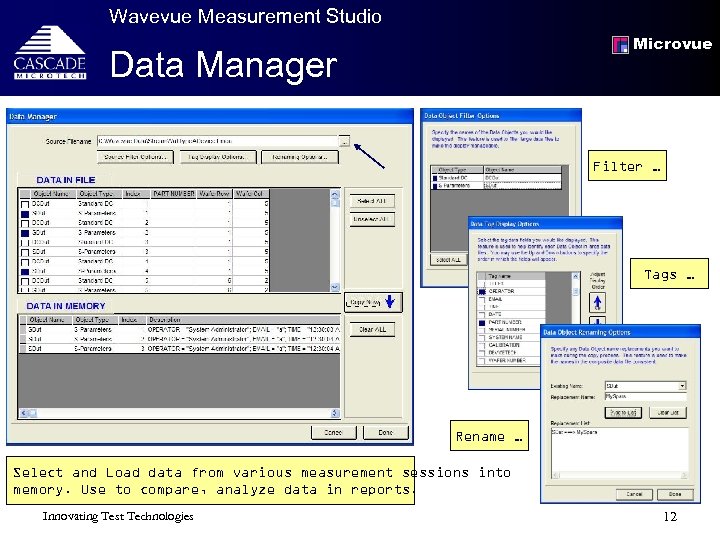
Task: Click the Replacement Name field
Action: (646, 397)
